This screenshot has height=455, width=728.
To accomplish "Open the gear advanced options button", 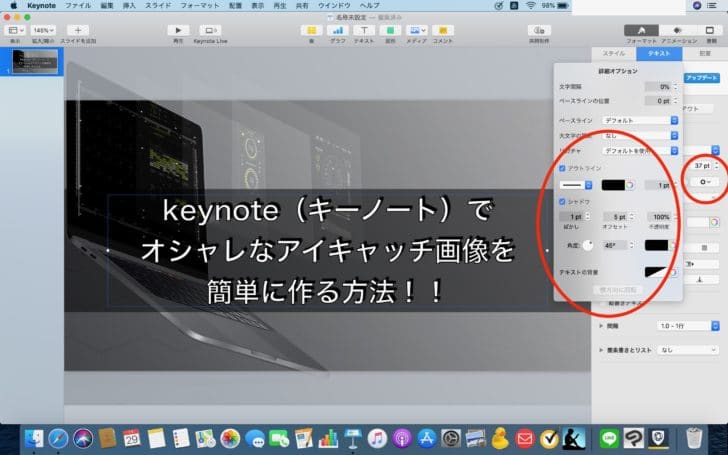I will pyautogui.click(x=705, y=182).
